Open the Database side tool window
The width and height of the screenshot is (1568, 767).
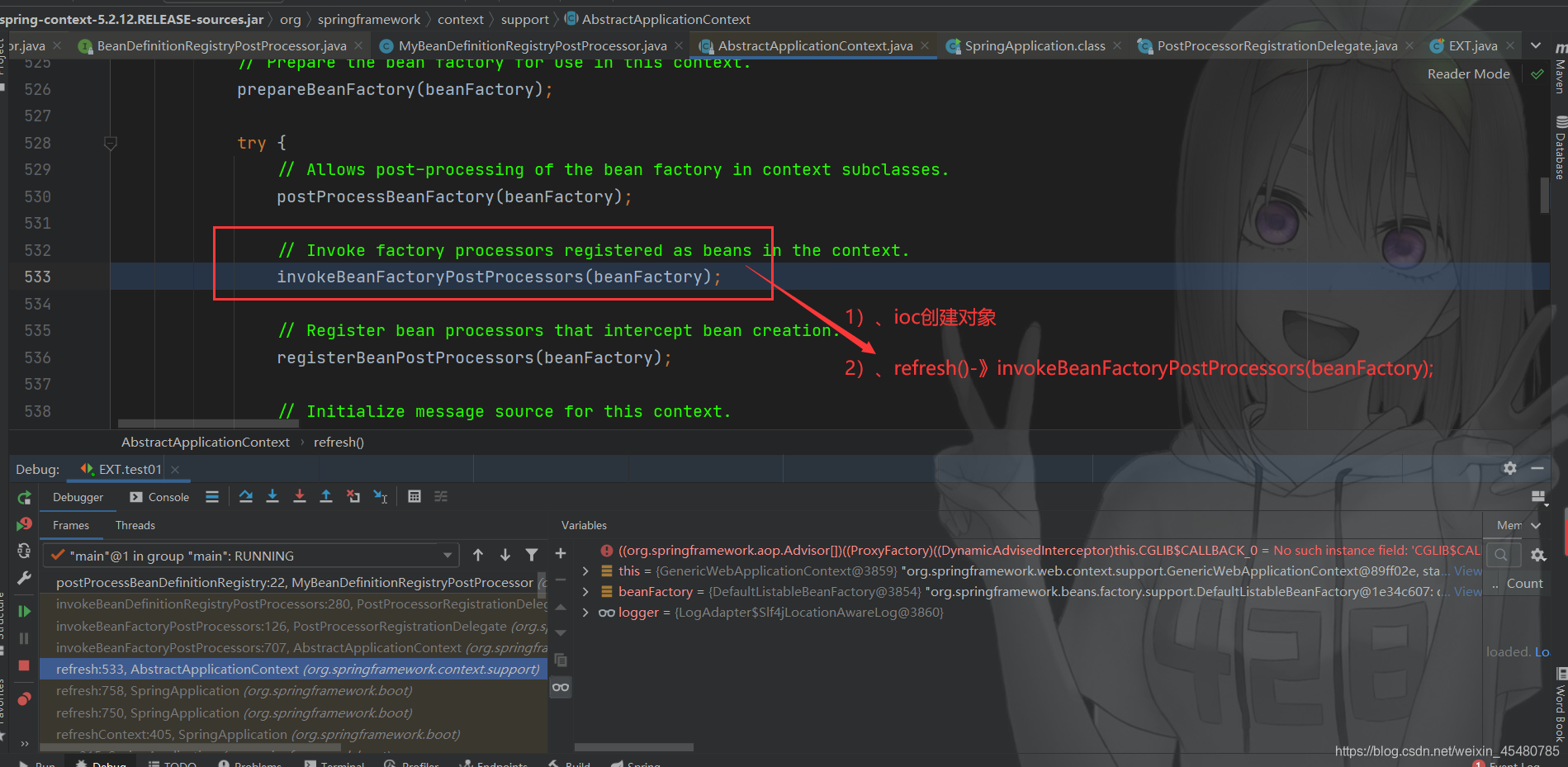1559,149
